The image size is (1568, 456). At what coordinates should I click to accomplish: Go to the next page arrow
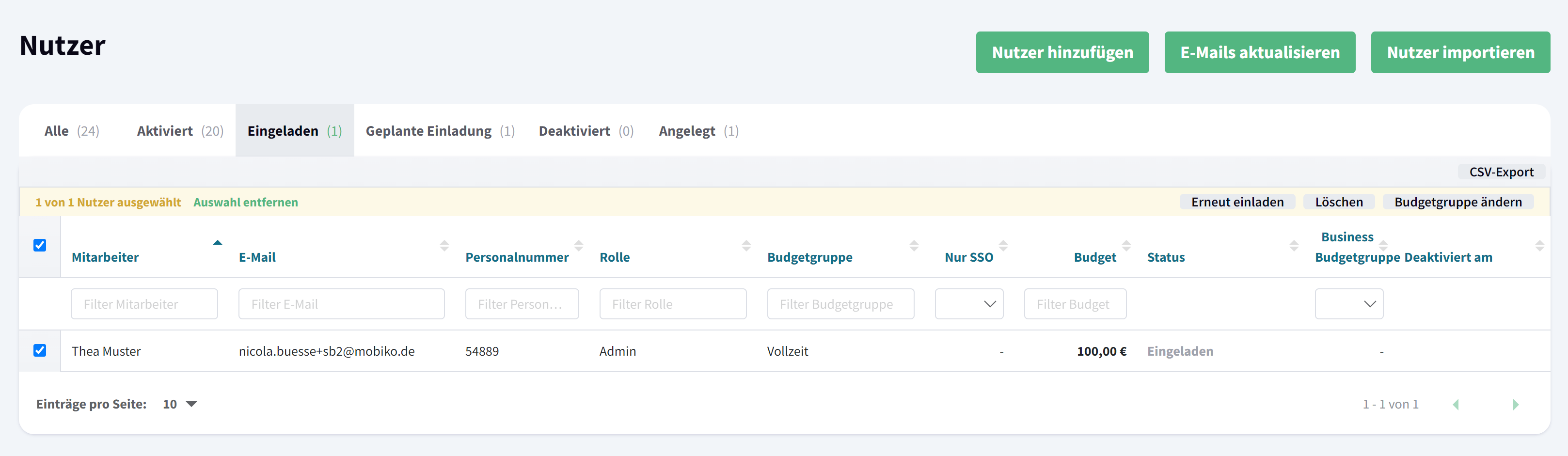click(x=1515, y=404)
